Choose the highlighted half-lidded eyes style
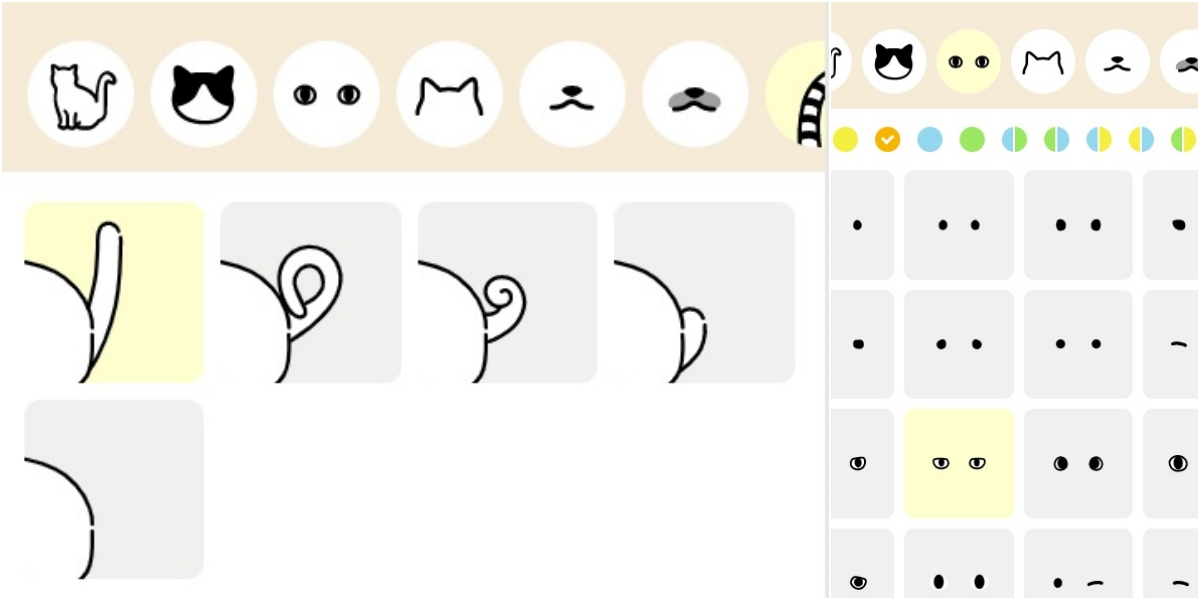Image resolution: width=1200 pixels, height=600 pixels. [959, 463]
